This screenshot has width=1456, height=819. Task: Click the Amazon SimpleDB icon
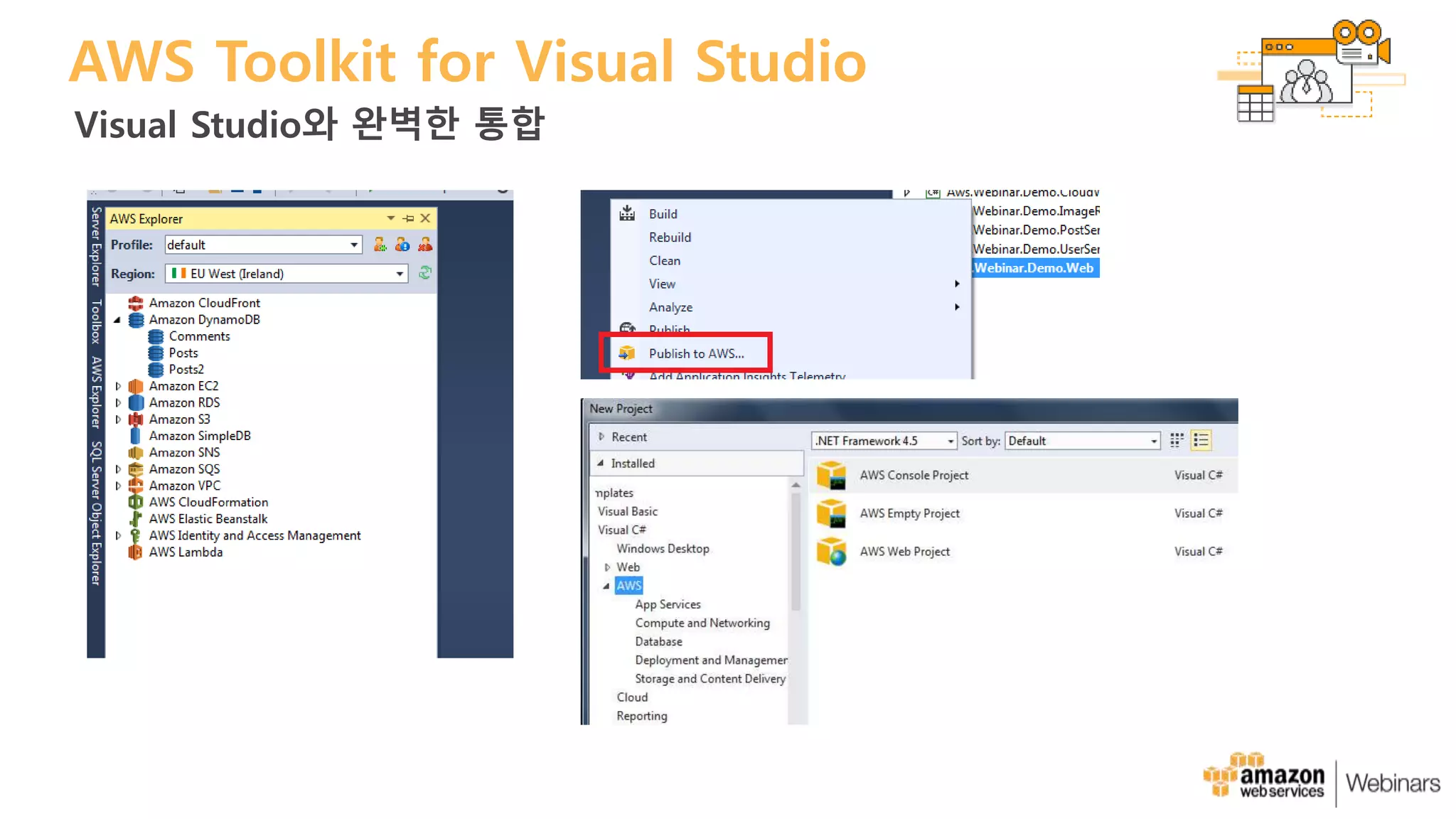coord(136,436)
